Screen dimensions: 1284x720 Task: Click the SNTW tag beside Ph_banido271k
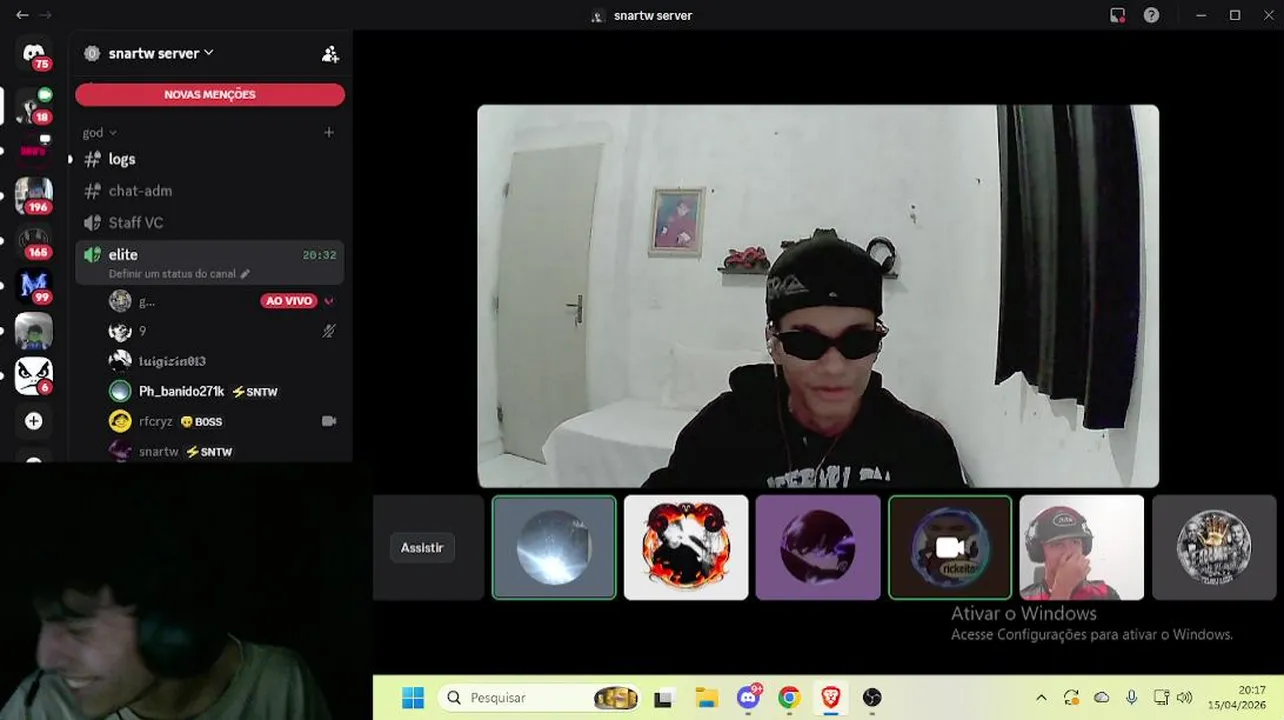(x=255, y=392)
